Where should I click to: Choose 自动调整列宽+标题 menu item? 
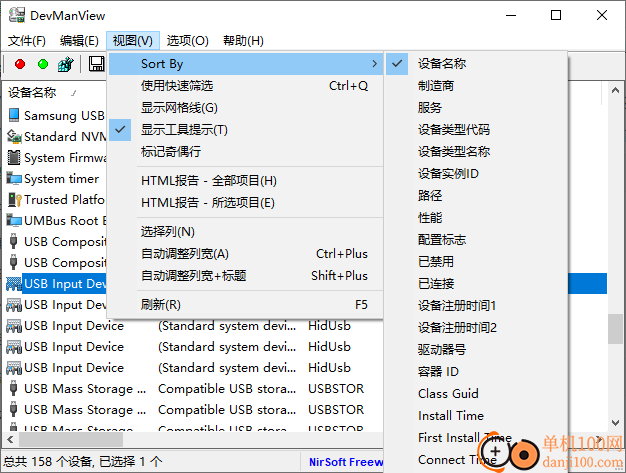(x=246, y=276)
